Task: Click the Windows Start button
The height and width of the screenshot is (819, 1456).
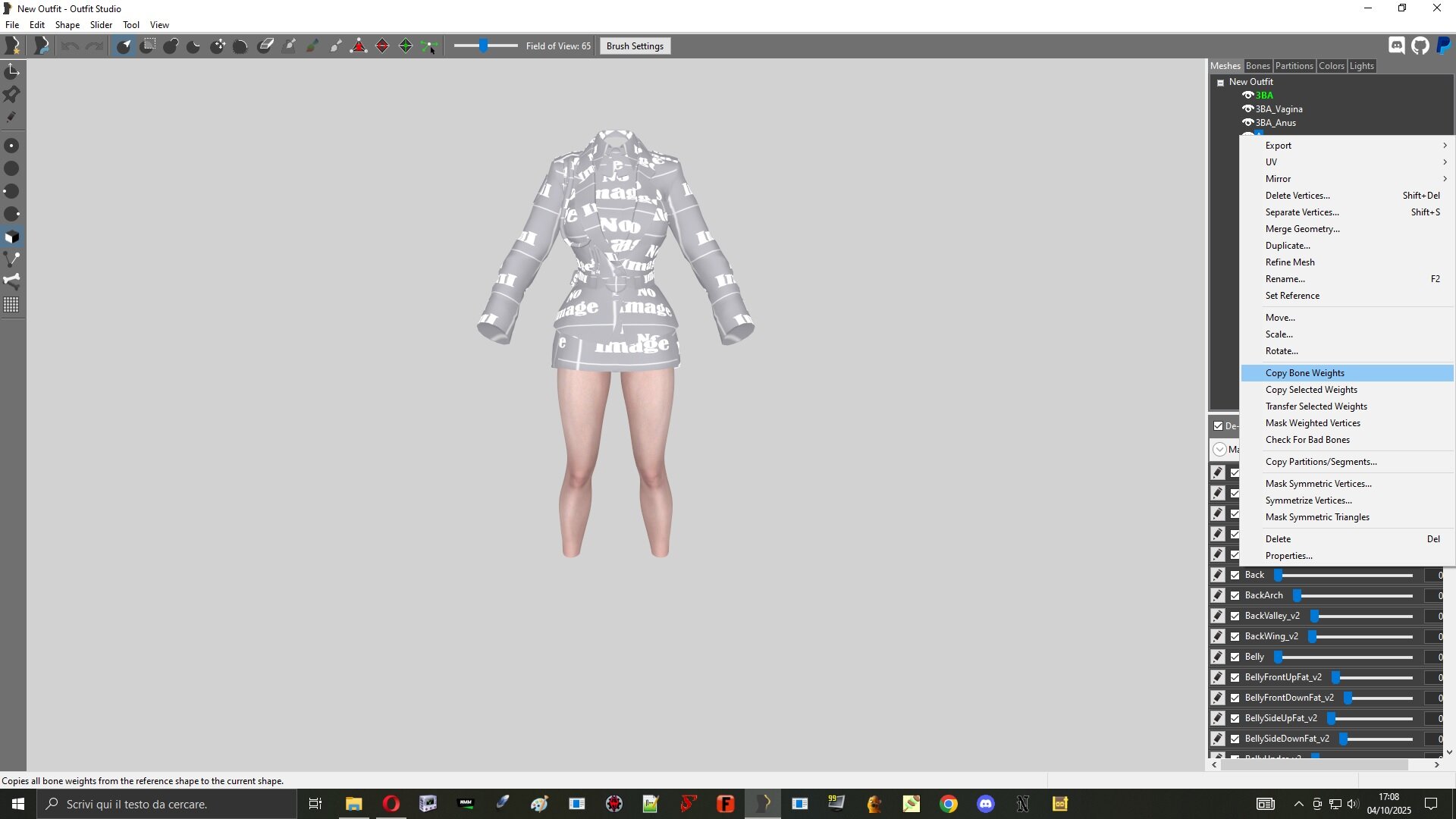Action: coord(18,804)
